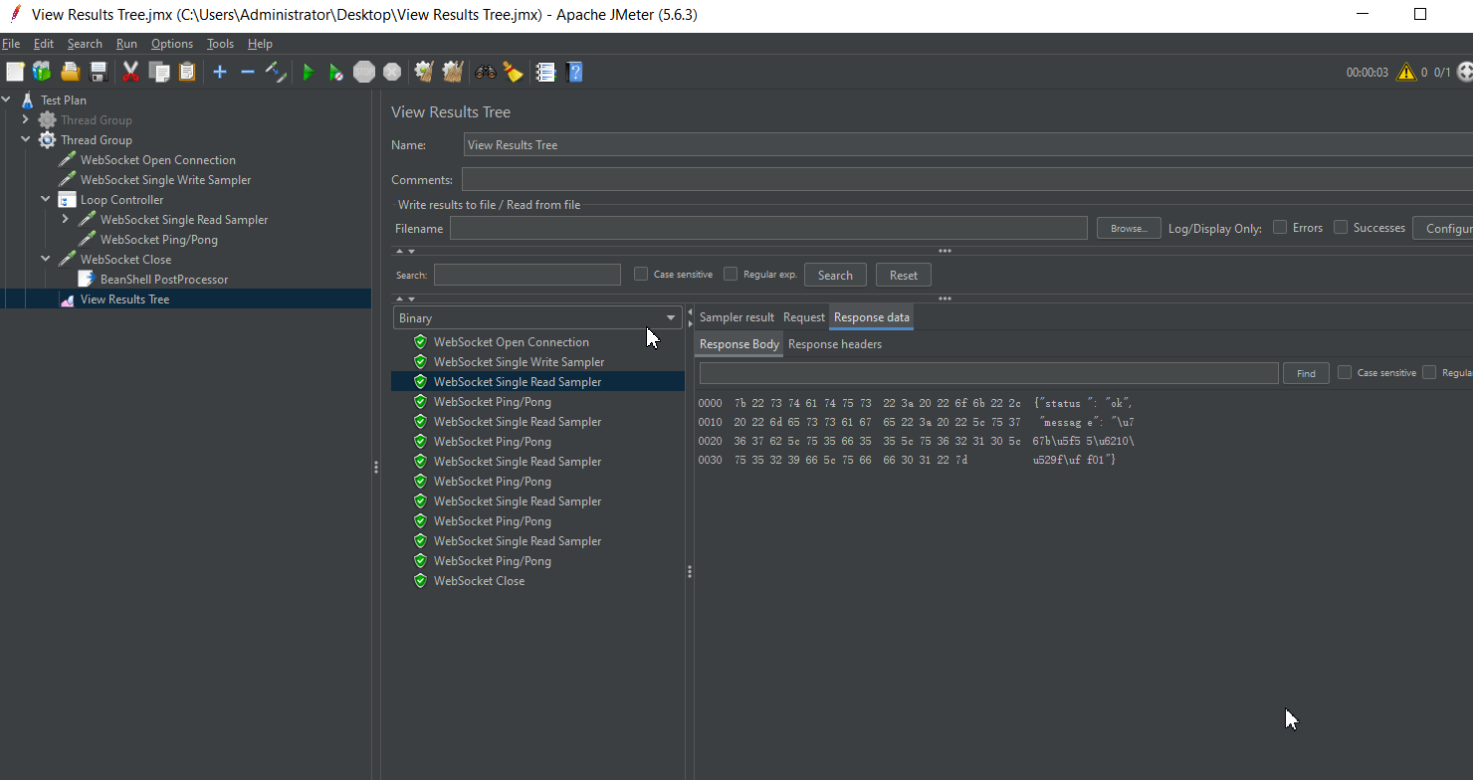1473x780 pixels.
Task: Collapse the WebSocket Close tree node
Action: click(x=46, y=259)
